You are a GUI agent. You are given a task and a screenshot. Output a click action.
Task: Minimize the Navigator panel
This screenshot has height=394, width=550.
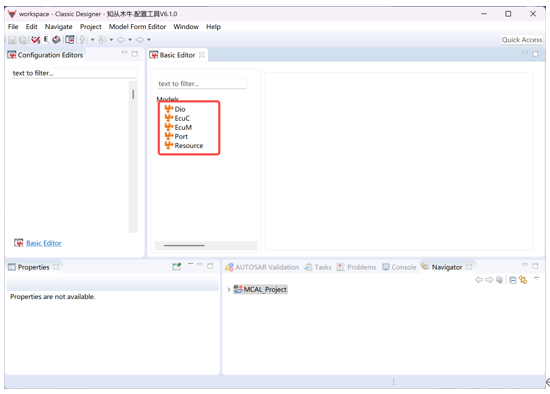[x=525, y=265]
